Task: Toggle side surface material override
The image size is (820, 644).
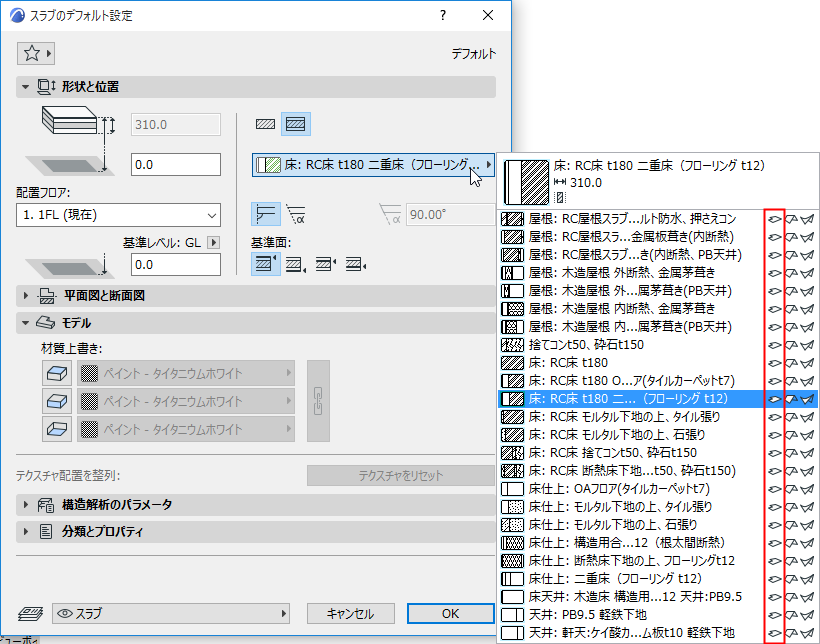Action: [x=56, y=401]
